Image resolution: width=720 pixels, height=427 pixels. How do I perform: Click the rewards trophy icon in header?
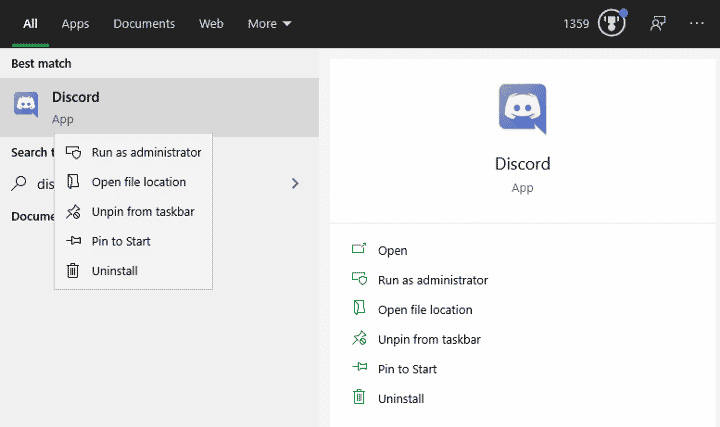(611, 23)
